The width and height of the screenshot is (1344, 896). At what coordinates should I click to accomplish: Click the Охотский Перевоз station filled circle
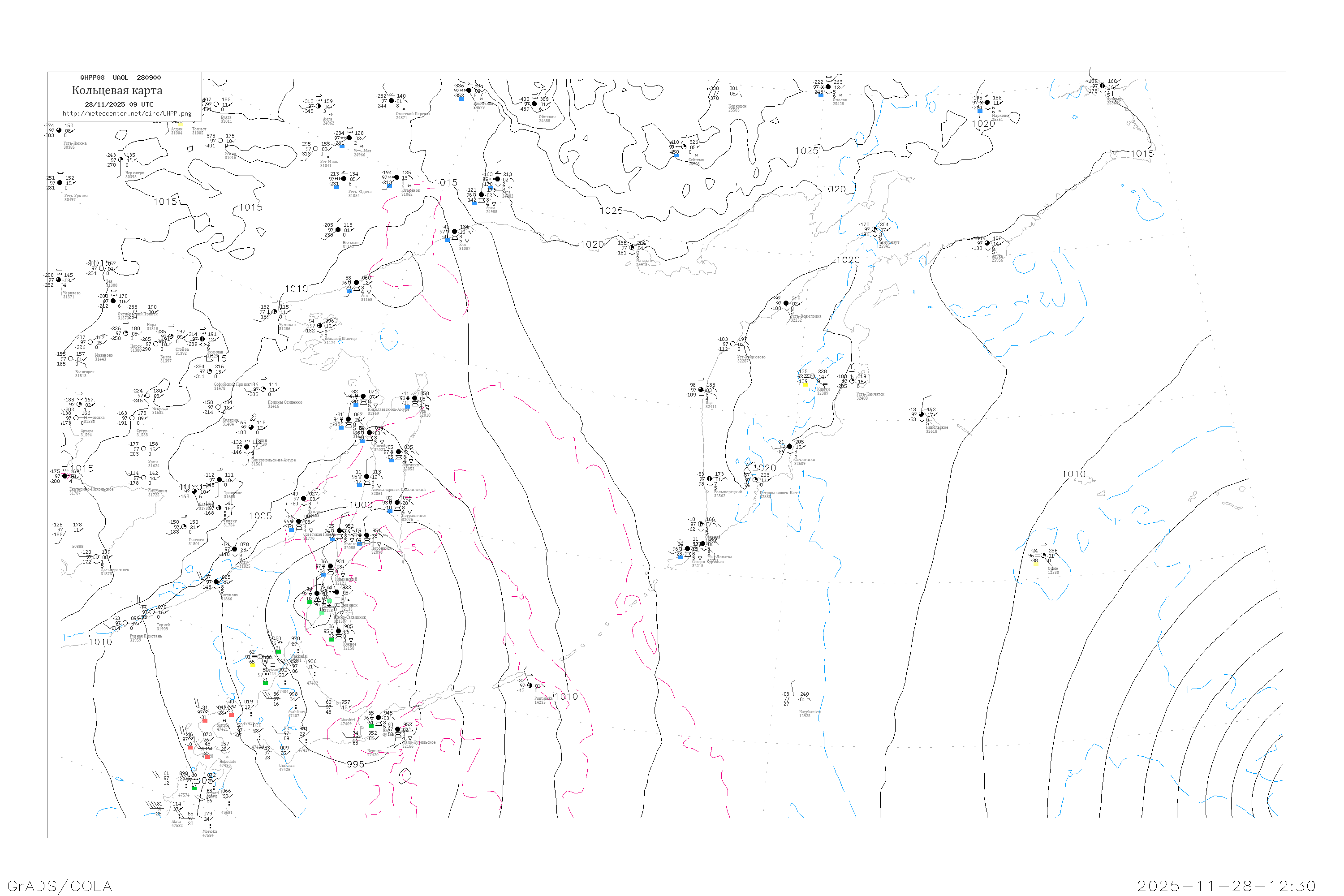pos(392,100)
